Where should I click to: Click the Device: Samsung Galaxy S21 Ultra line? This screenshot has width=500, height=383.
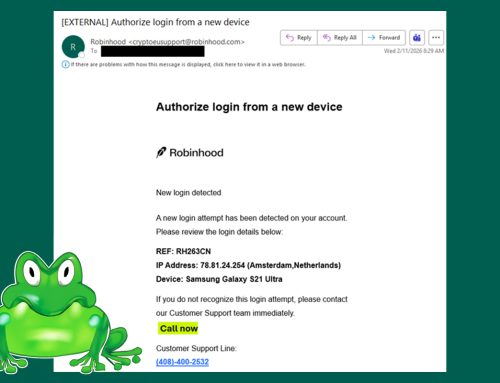[219, 279]
